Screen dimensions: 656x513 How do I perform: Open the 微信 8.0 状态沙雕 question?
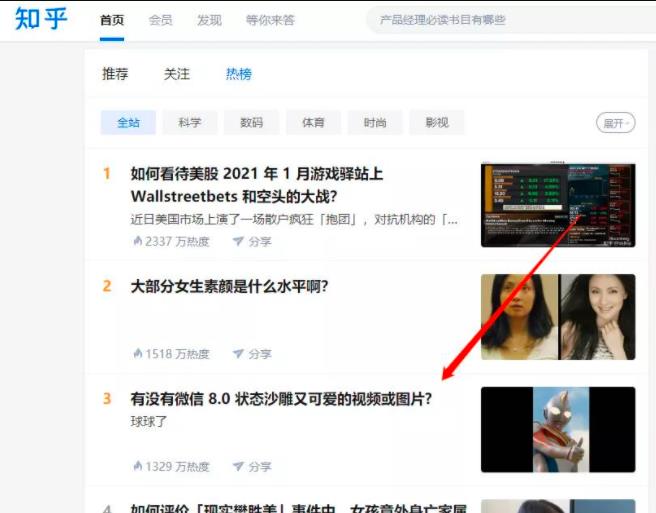pyautogui.click(x=281, y=399)
